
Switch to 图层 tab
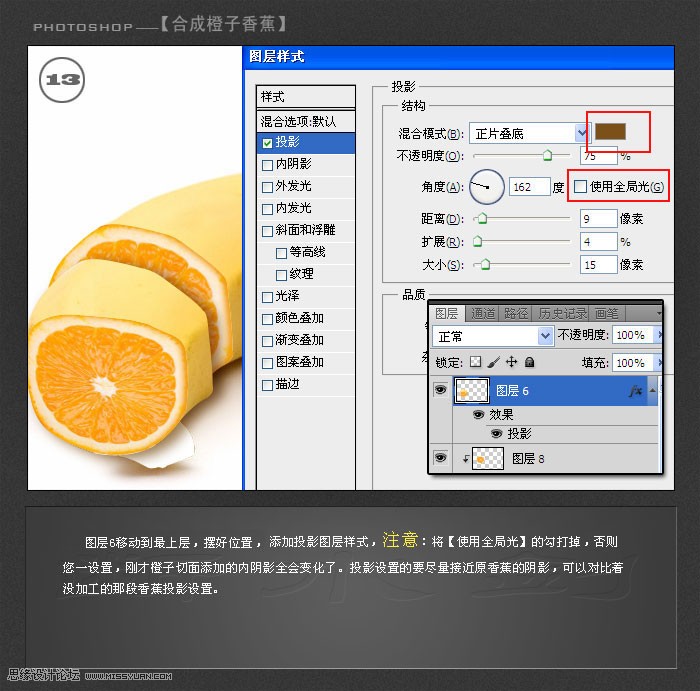coord(446,313)
